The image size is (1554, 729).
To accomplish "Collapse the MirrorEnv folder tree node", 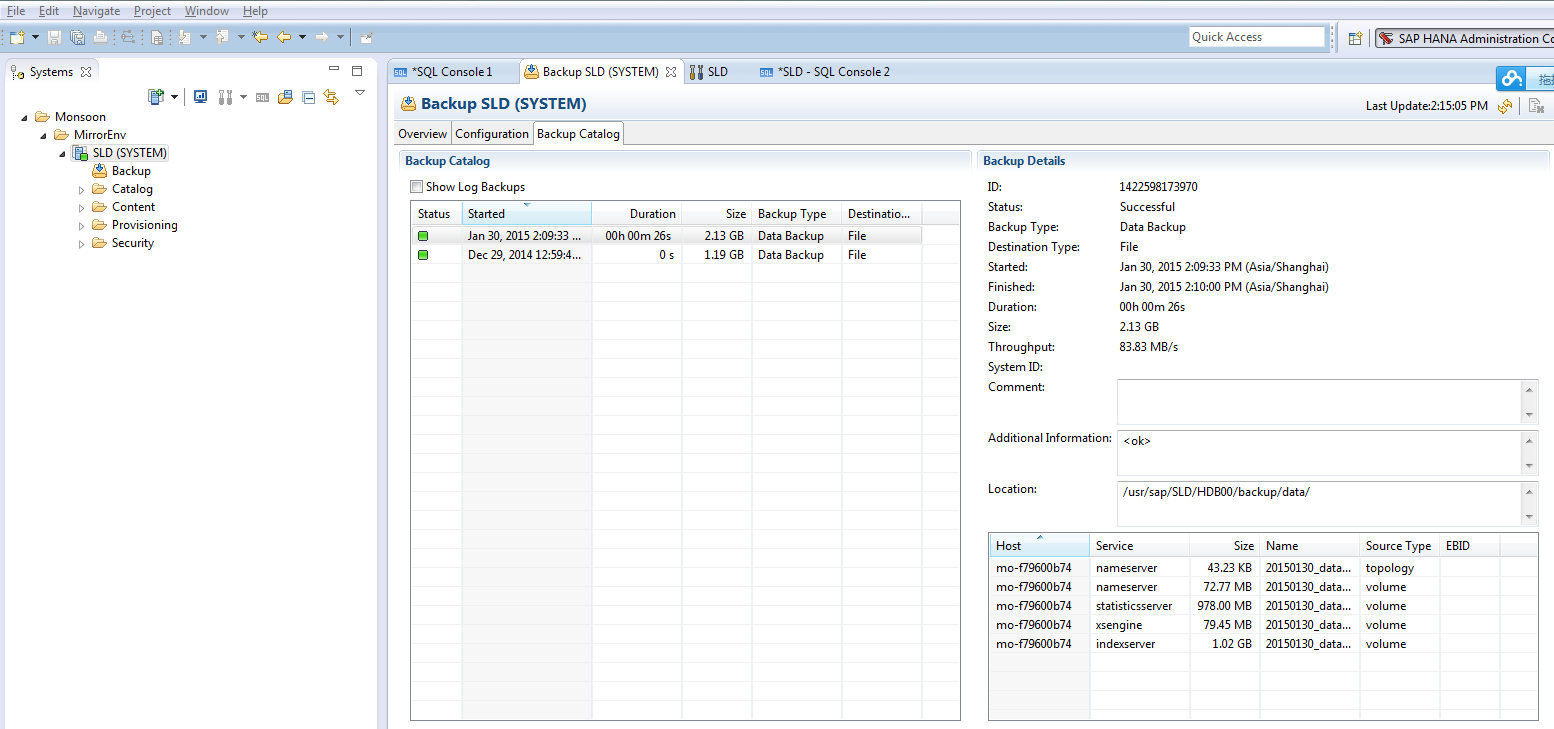I will click(43, 135).
